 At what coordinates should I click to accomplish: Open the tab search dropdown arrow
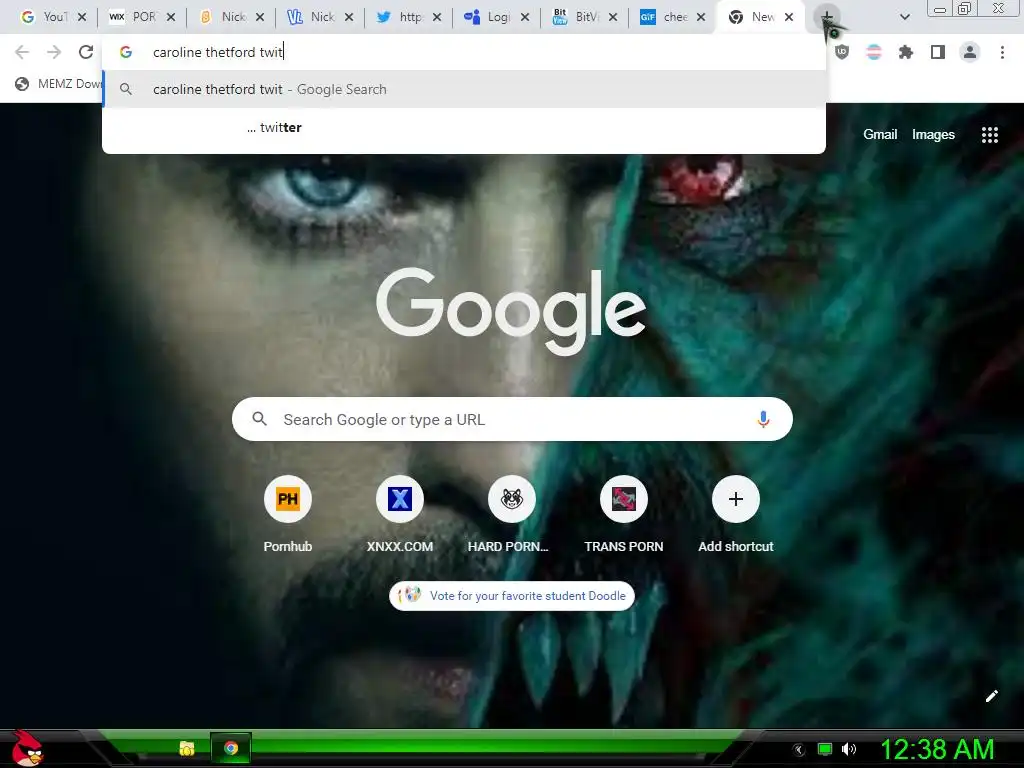pos(904,17)
